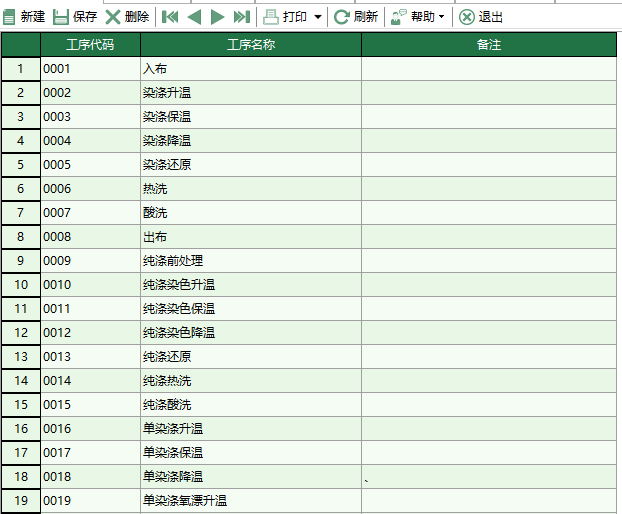Jump to the first record arrow
This screenshot has height=514, width=622.
[x=170, y=17]
